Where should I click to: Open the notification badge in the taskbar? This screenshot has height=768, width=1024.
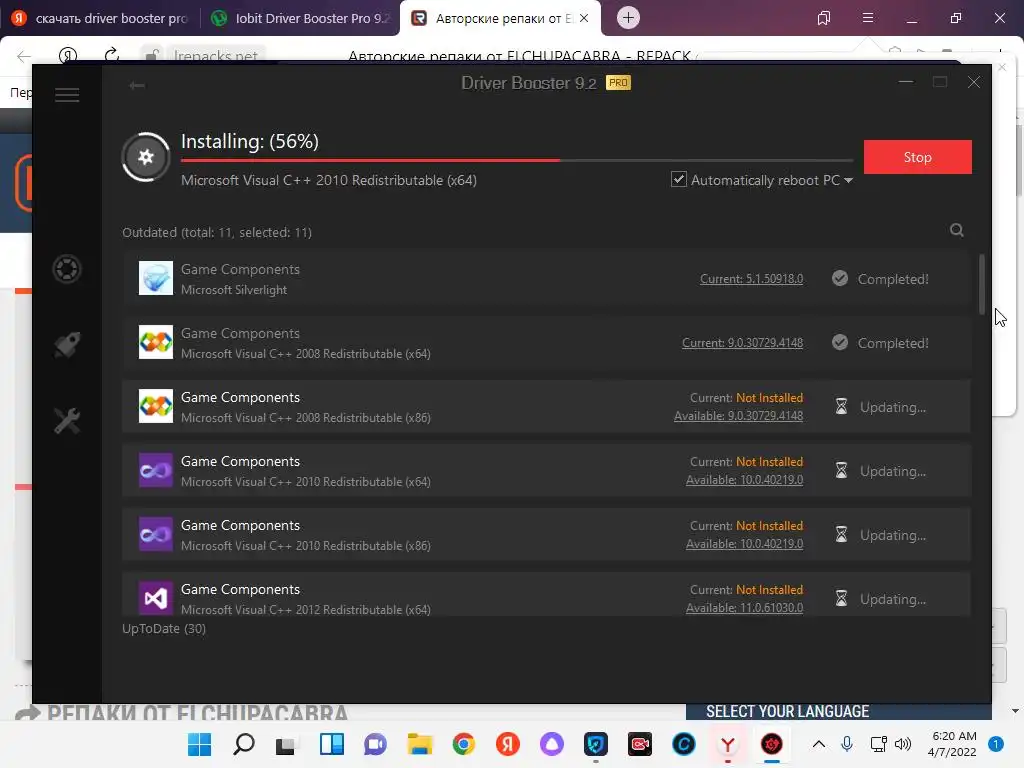point(996,744)
